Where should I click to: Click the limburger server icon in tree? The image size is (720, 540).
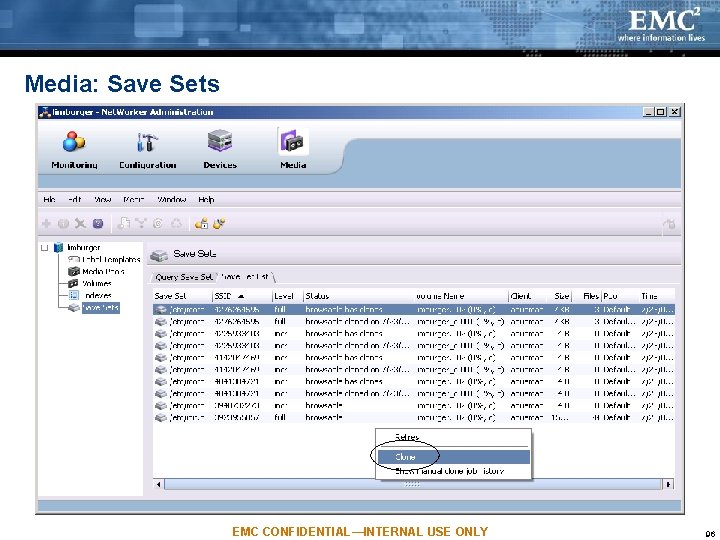(x=58, y=248)
